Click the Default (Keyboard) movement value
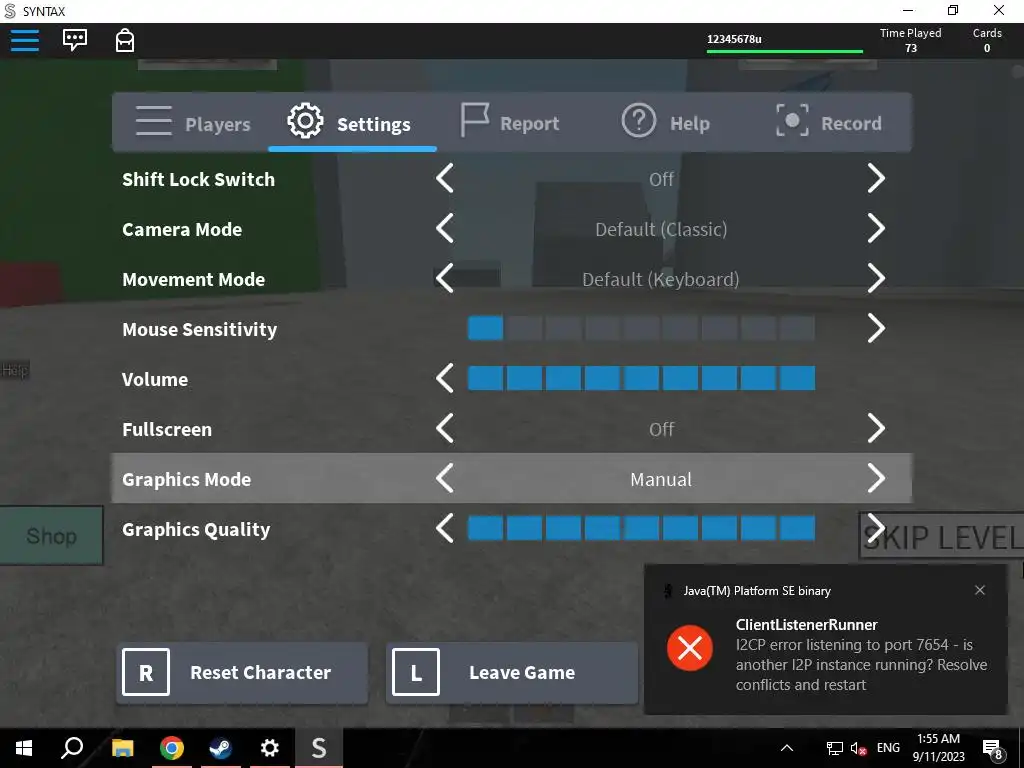Image resolution: width=1024 pixels, height=768 pixels. (x=661, y=280)
